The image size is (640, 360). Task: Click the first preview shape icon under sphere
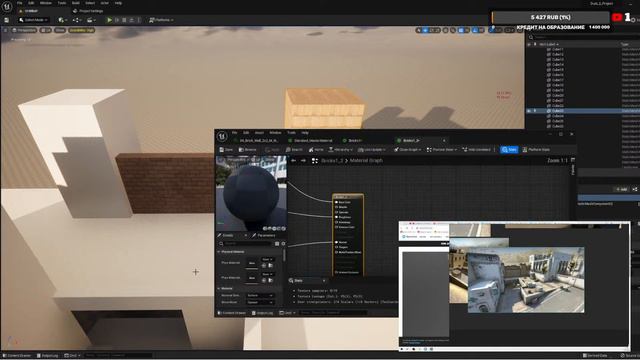point(265,229)
